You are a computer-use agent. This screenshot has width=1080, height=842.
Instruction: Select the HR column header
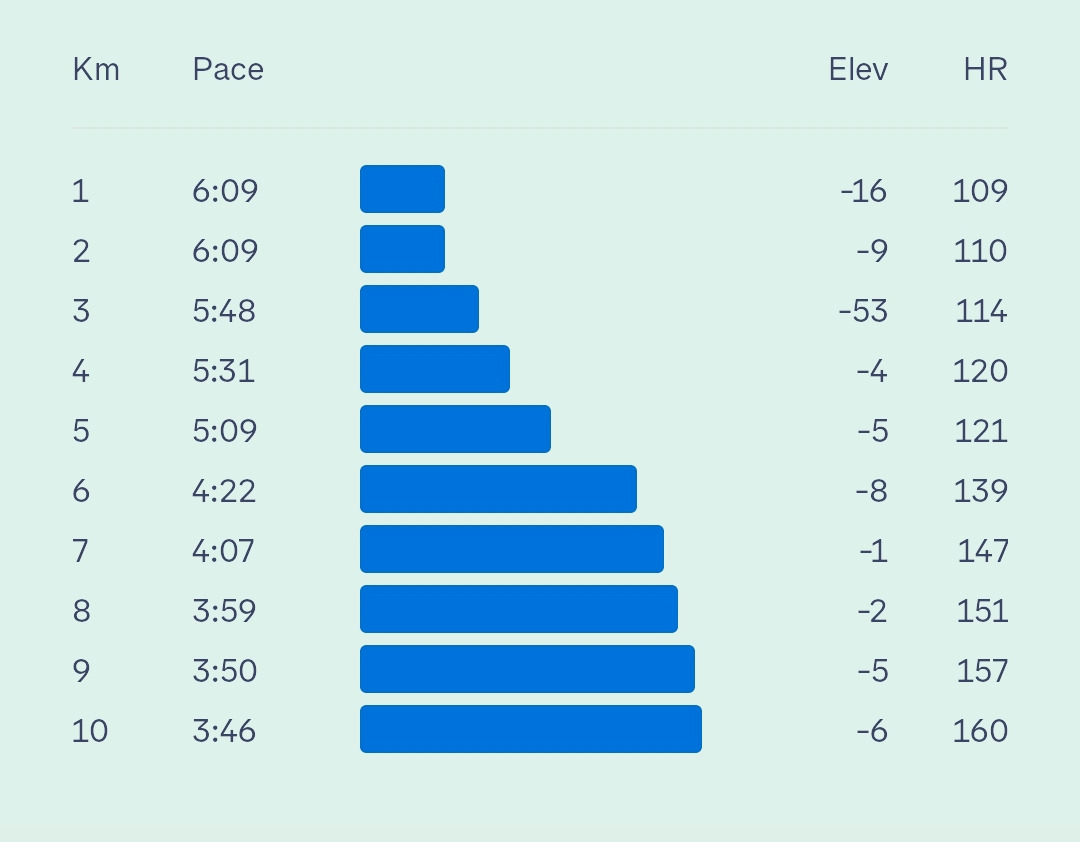click(986, 70)
